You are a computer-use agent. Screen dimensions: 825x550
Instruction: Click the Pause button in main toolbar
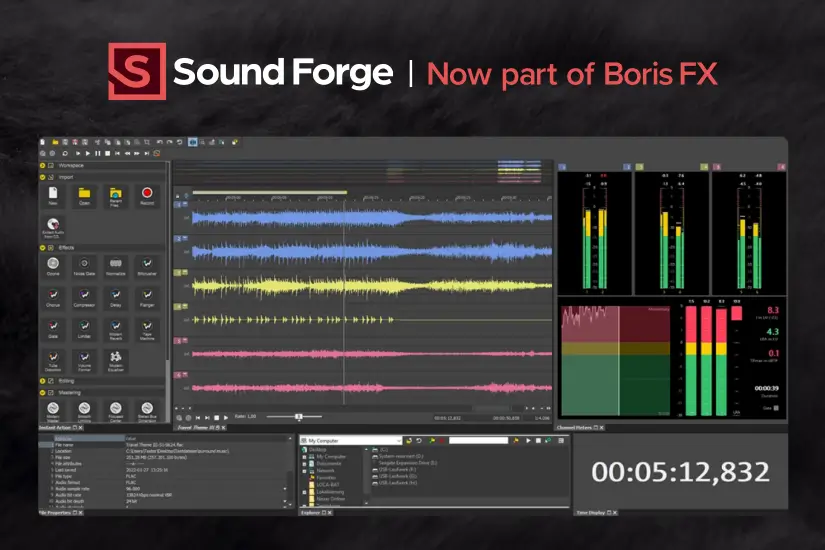click(97, 153)
